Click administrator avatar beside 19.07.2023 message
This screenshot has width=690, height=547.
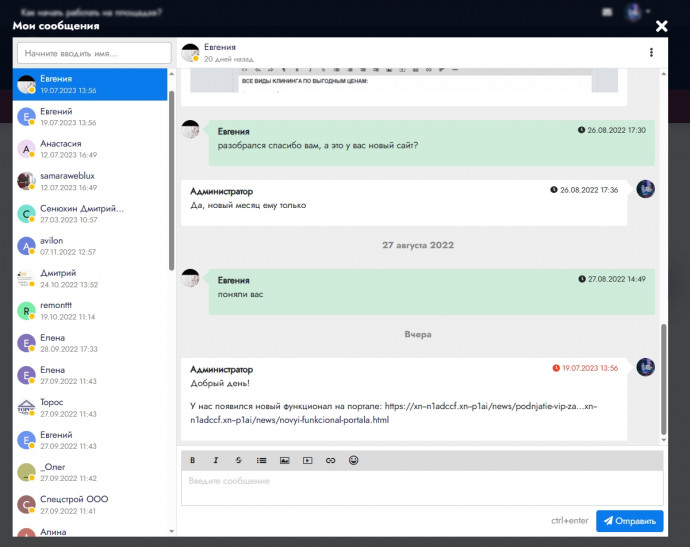tap(646, 367)
